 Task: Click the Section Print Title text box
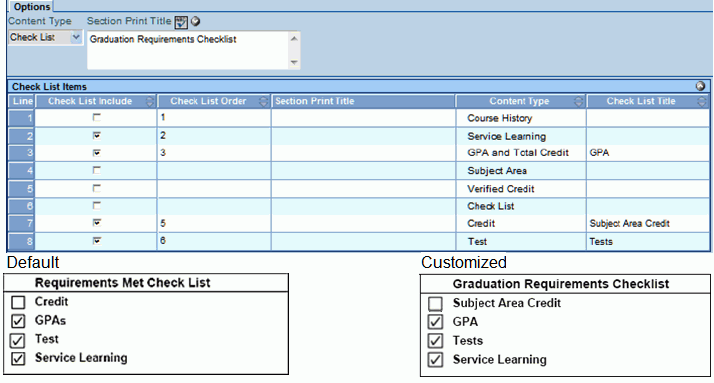[188, 50]
